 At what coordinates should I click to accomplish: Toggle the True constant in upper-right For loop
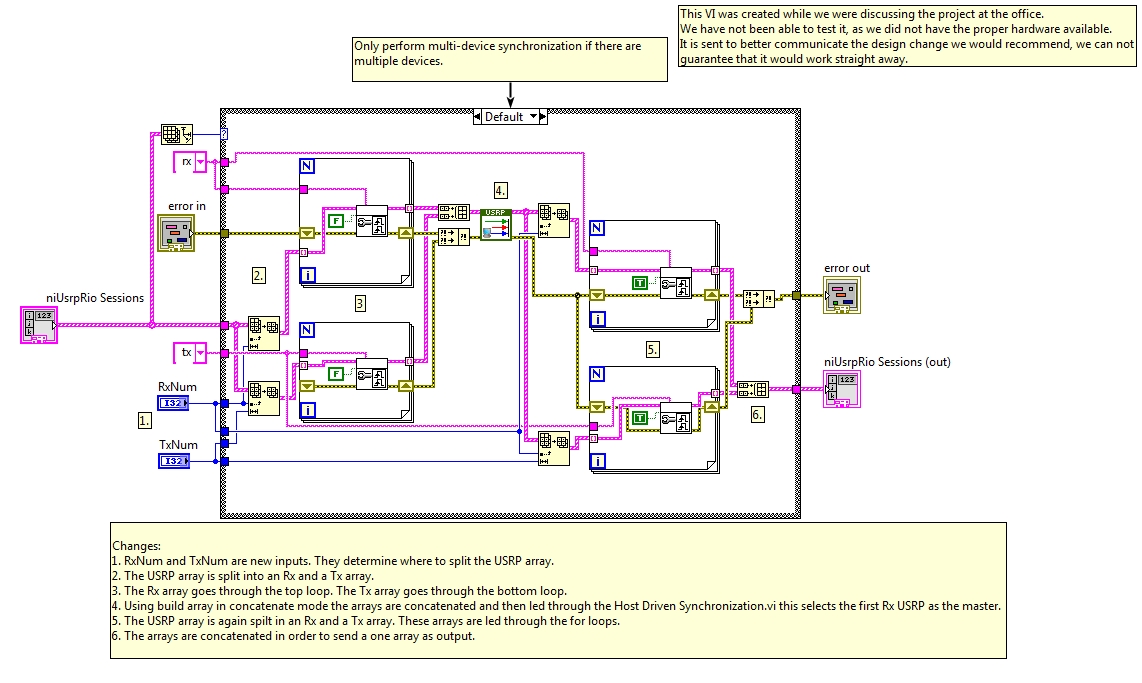[640, 283]
